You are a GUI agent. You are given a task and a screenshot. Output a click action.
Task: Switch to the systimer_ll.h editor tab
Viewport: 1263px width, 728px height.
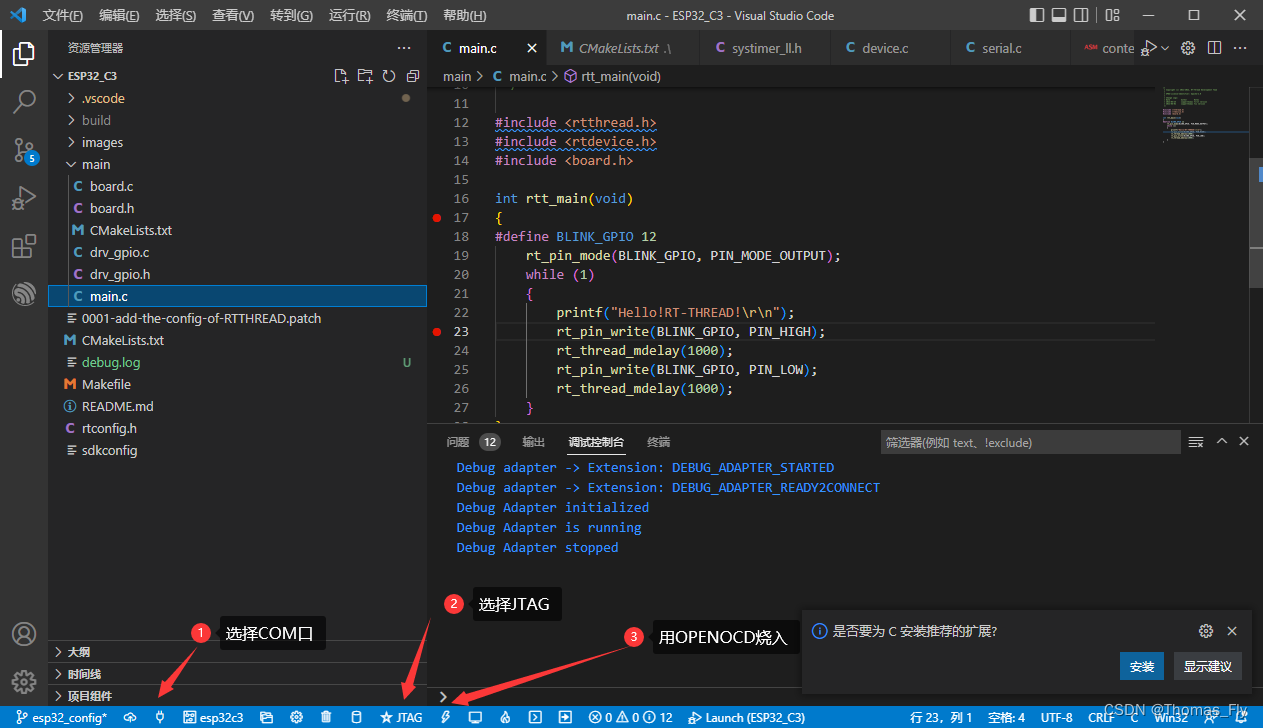click(x=766, y=48)
